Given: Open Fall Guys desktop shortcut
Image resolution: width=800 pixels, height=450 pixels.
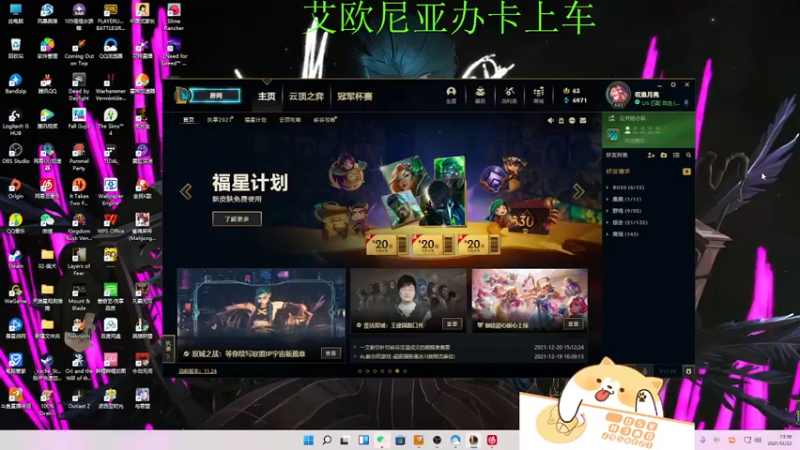Looking at the screenshot, I should coord(79,118).
